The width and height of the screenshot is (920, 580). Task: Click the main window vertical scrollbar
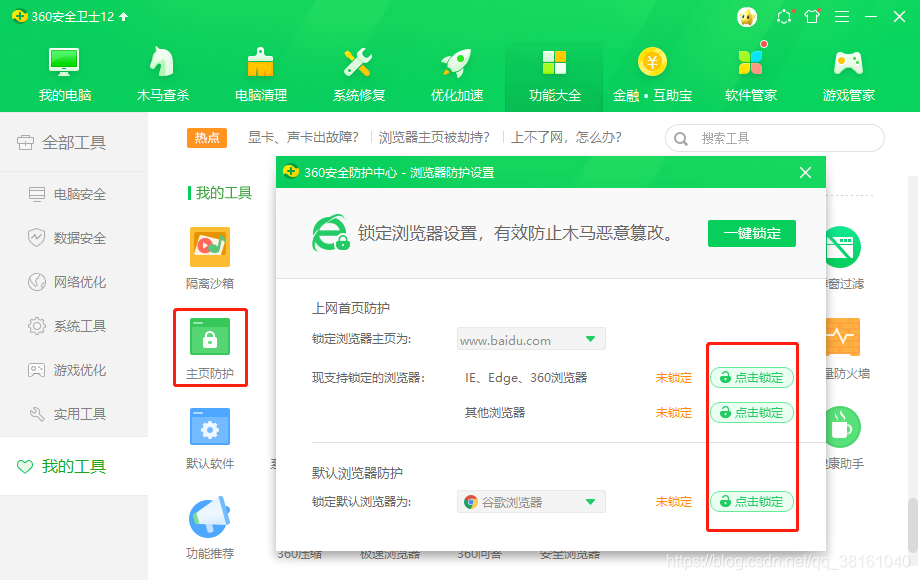pyautogui.click(x=912, y=525)
